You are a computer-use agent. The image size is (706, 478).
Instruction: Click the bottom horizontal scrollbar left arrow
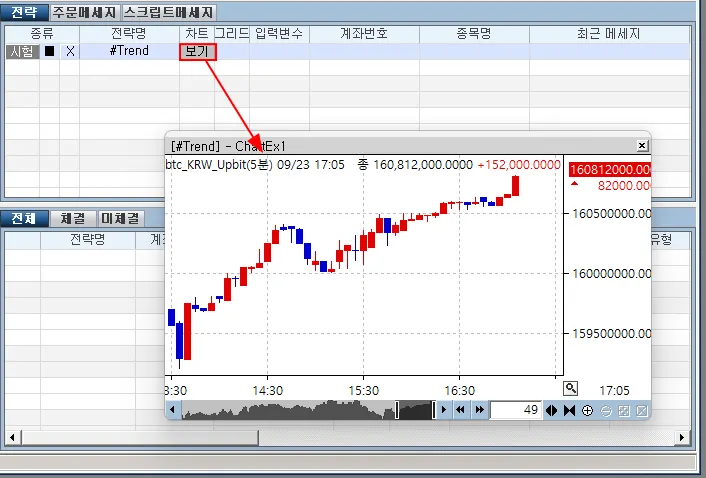pos(13,437)
